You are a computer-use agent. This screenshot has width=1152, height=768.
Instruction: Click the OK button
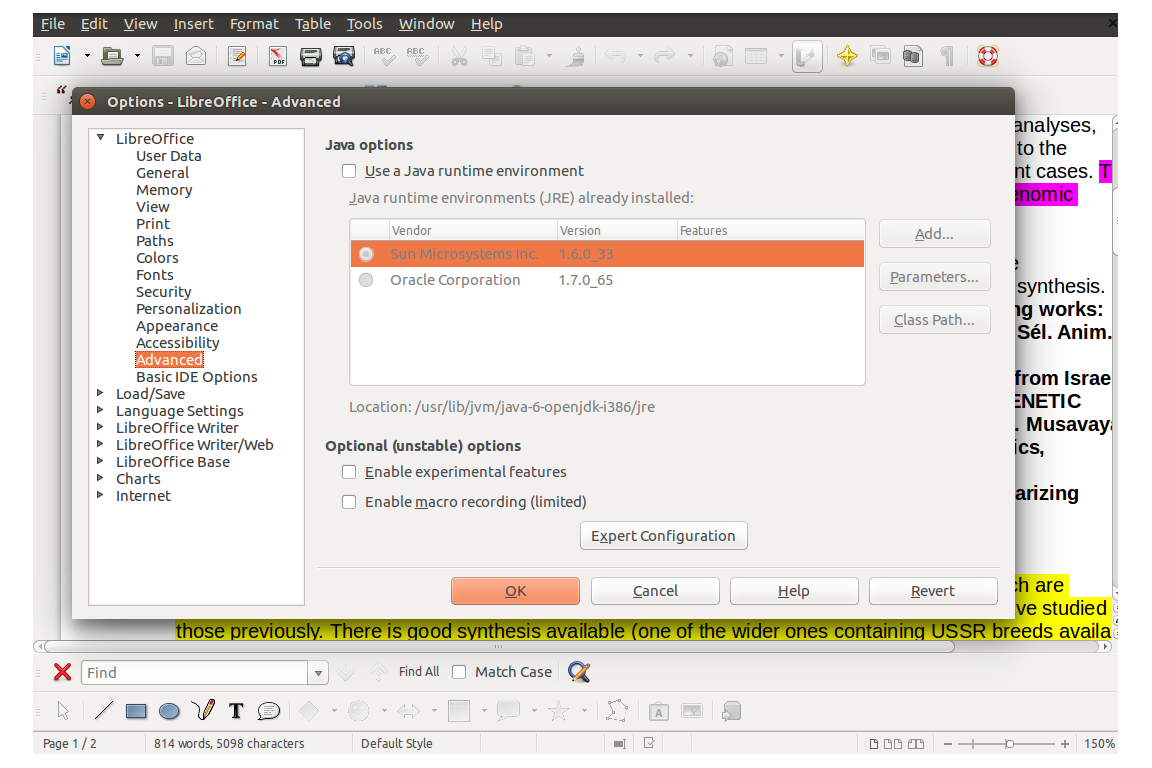click(x=515, y=591)
